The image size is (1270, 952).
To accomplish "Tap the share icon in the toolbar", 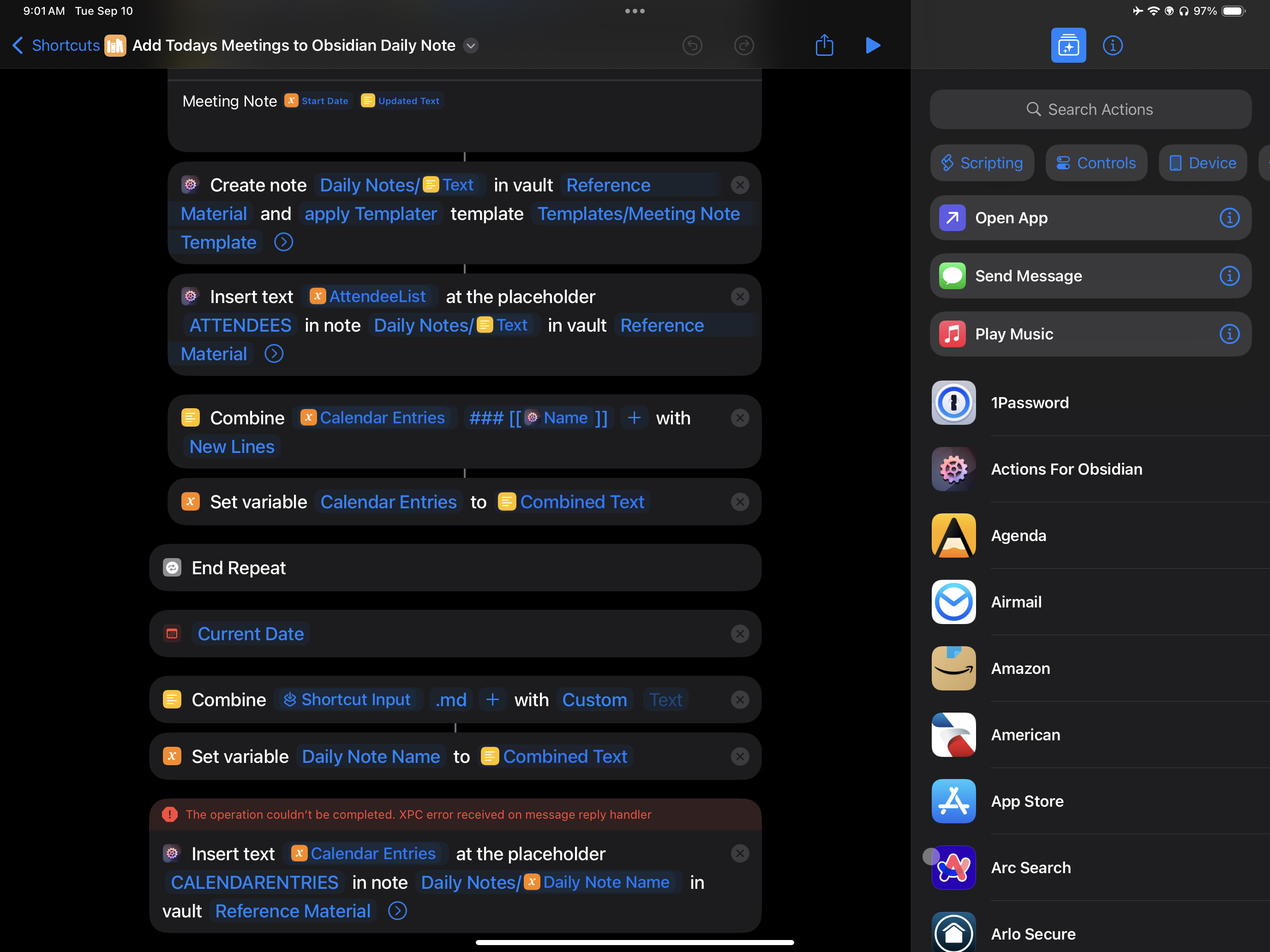I will click(x=824, y=45).
